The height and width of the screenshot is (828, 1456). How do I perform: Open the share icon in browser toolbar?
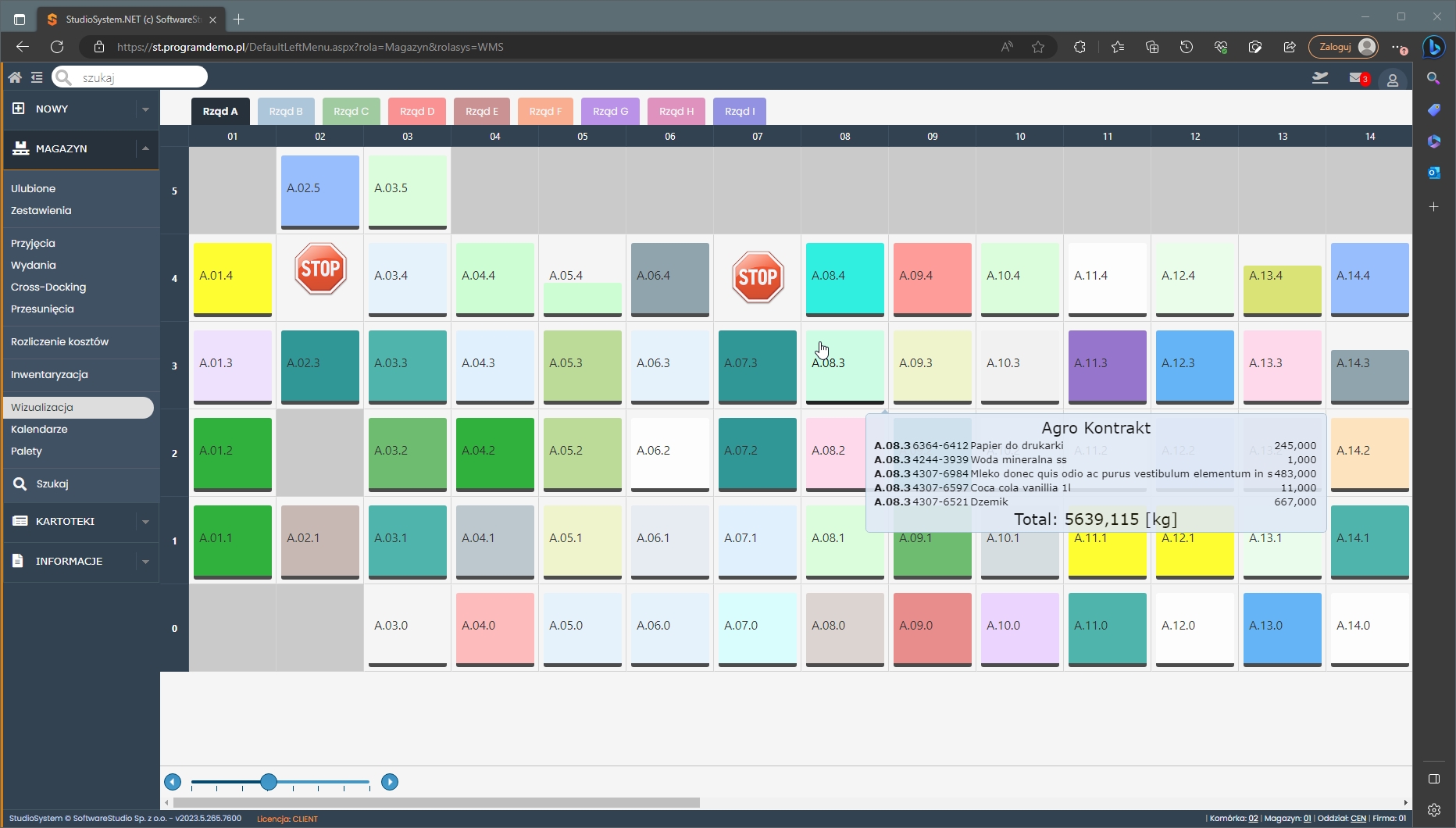click(x=1290, y=47)
